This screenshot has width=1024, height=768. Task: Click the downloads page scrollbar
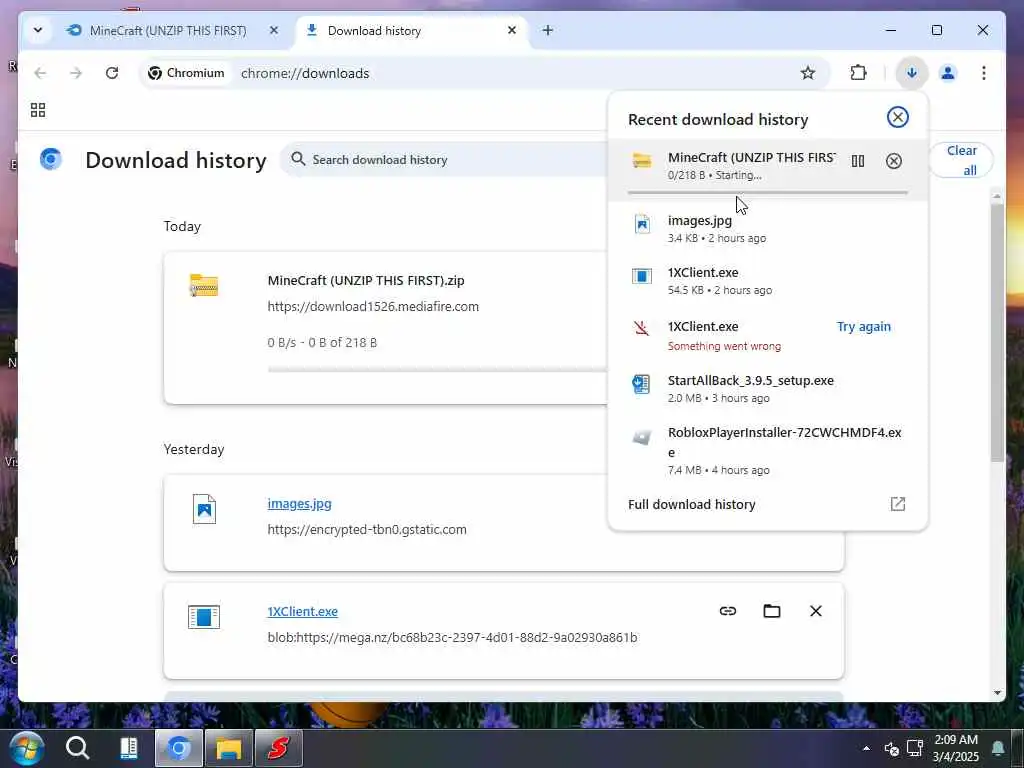[x=997, y=333]
